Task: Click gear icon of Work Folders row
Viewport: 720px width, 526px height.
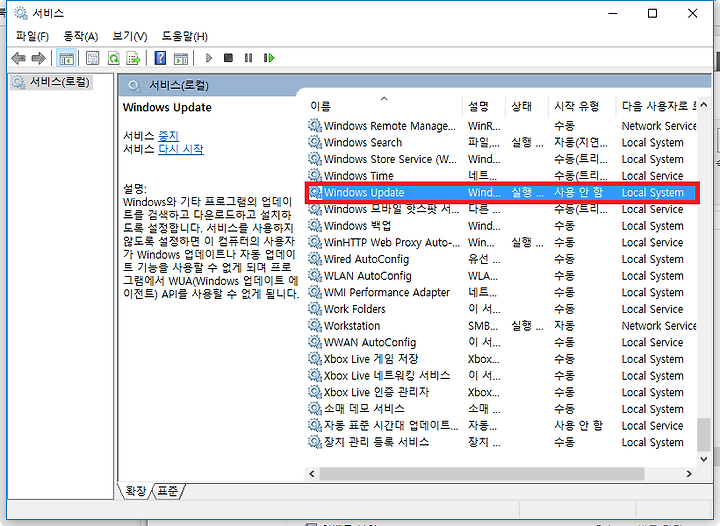Action: pos(315,309)
